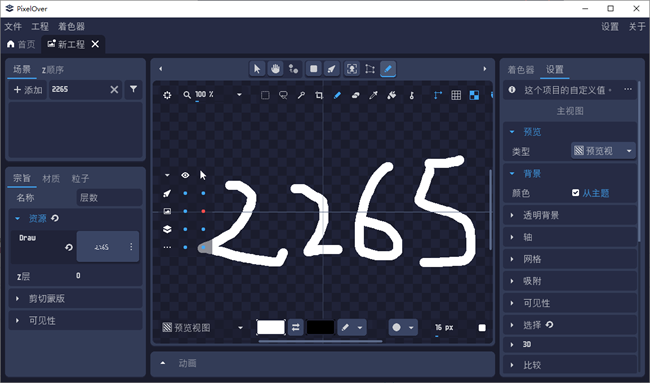This screenshot has height=383, width=650.
Task: Toggle visibility dot on layers stack row
Action: pyautogui.click(x=185, y=229)
